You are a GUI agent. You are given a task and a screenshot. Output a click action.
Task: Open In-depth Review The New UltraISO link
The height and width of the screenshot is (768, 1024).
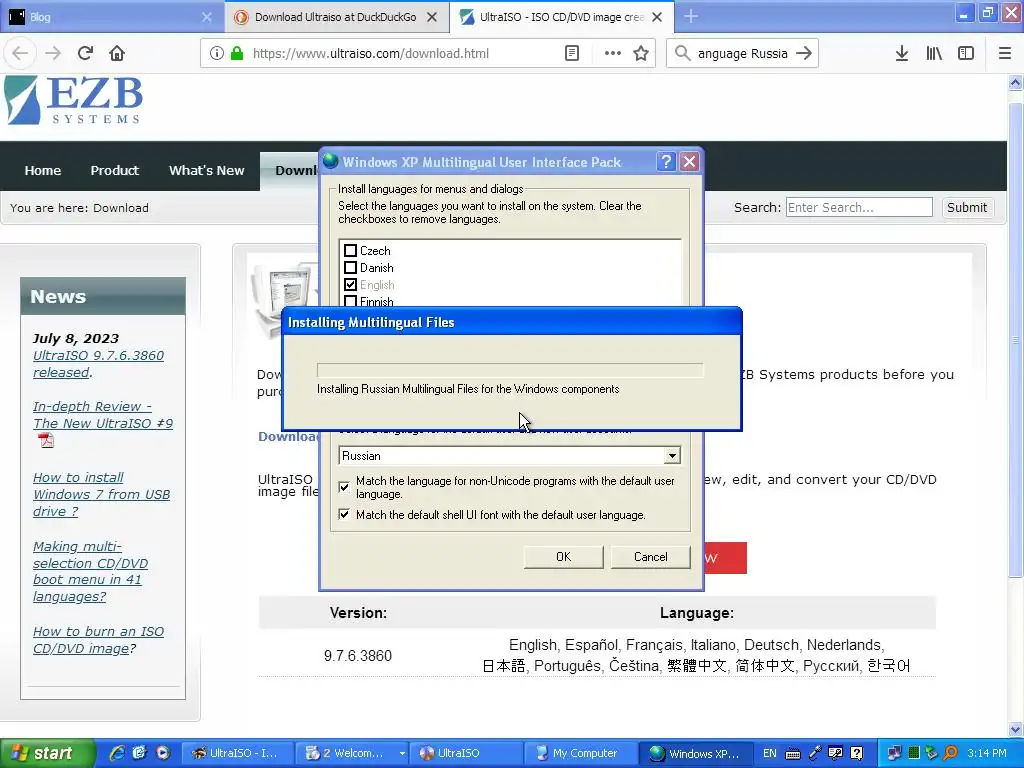(103, 415)
